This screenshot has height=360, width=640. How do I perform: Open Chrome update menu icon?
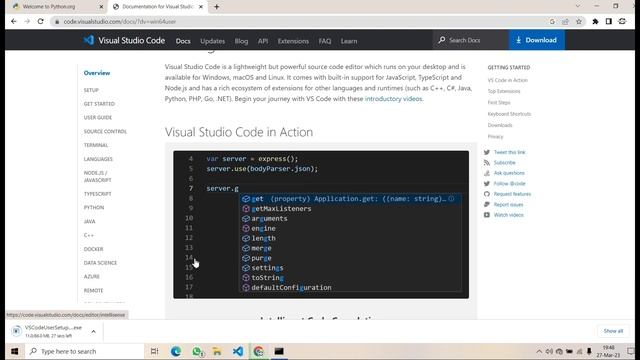coord(622,22)
